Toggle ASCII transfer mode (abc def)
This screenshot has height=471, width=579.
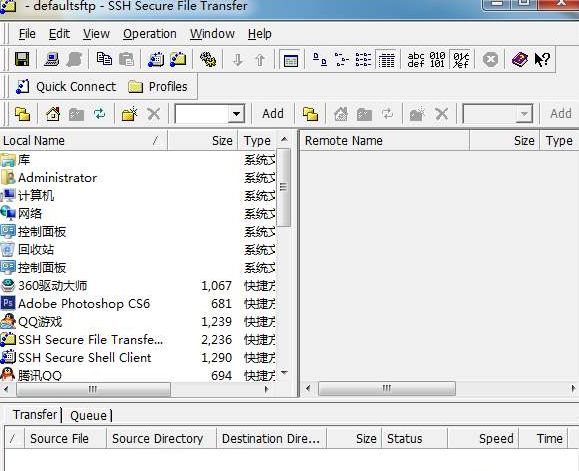(x=415, y=59)
